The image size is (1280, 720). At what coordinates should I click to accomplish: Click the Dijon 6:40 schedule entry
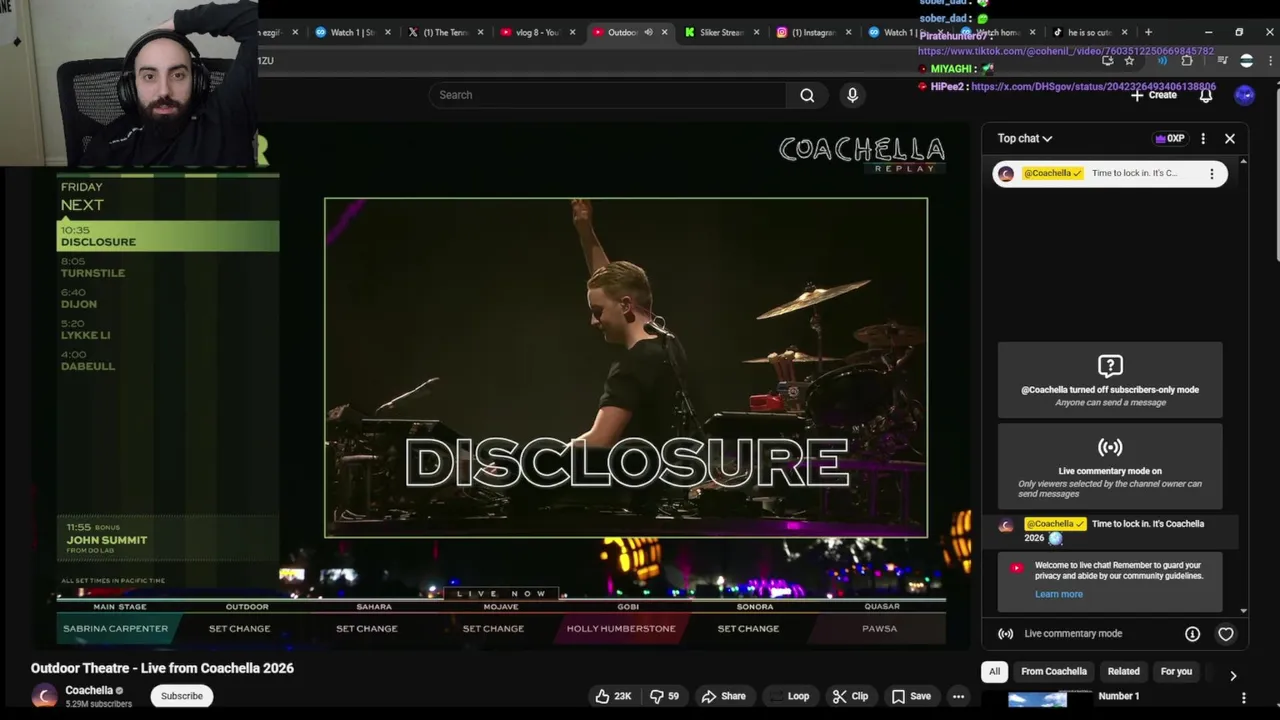[x=79, y=299]
